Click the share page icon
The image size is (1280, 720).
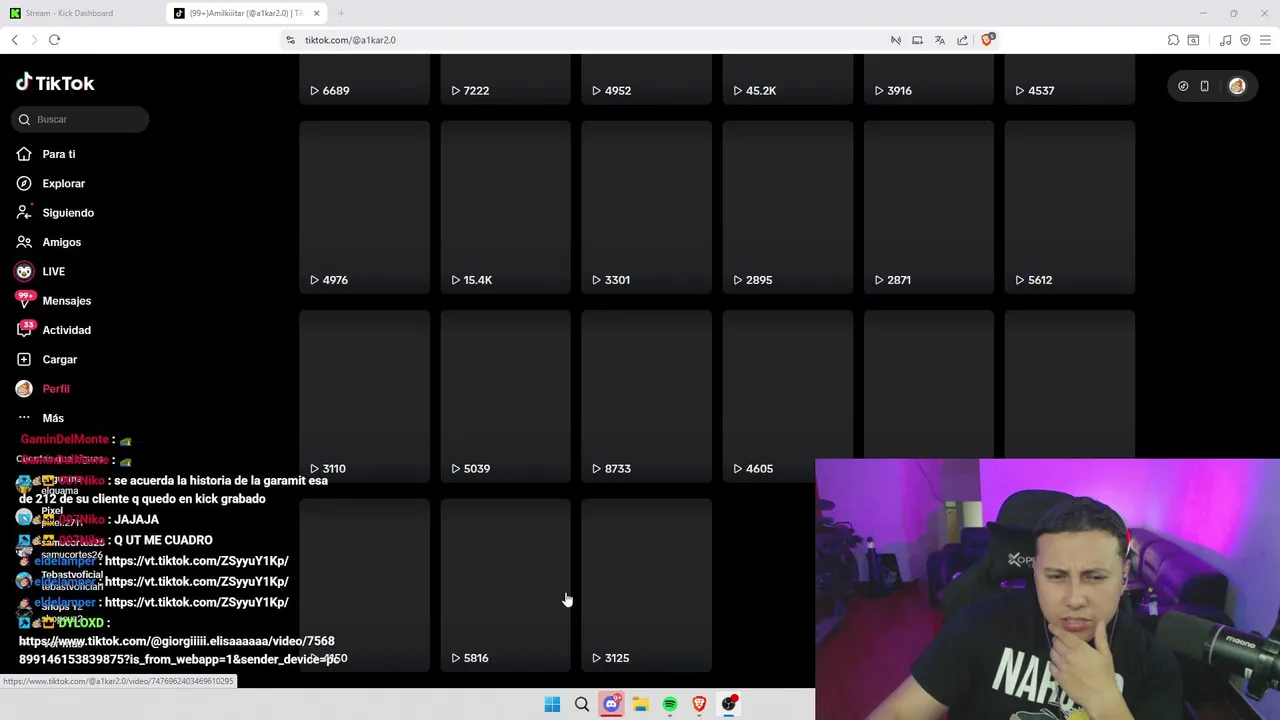(x=962, y=40)
